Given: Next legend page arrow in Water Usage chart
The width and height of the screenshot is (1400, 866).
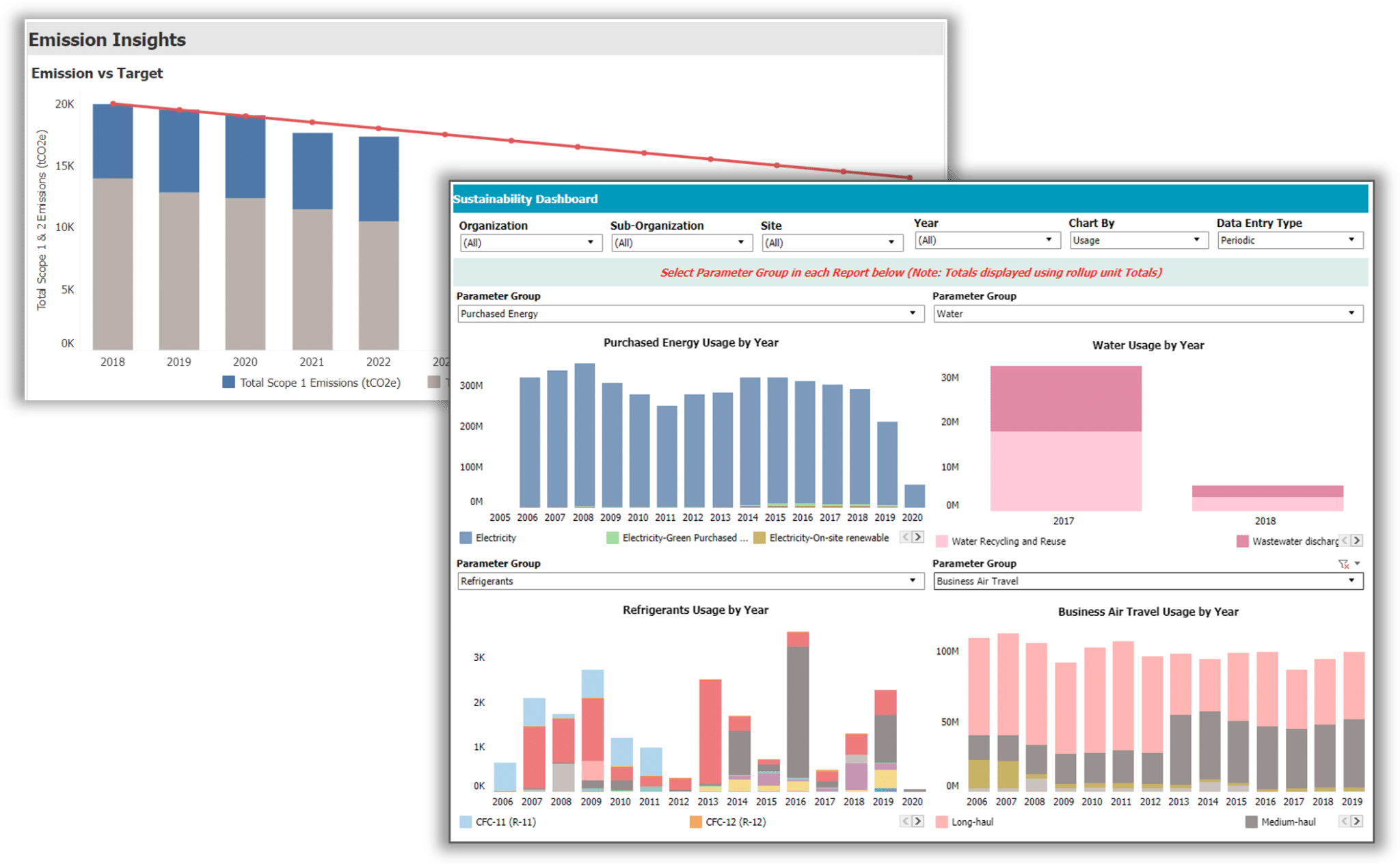Looking at the screenshot, I should 1357,541.
